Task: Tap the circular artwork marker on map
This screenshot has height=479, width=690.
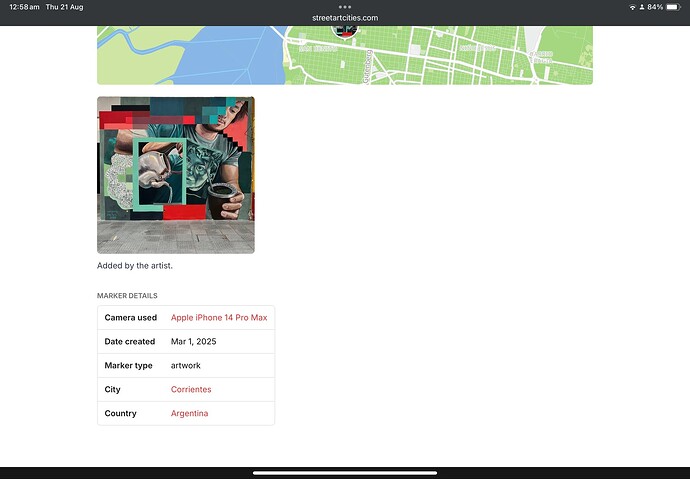Action: point(344,32)
